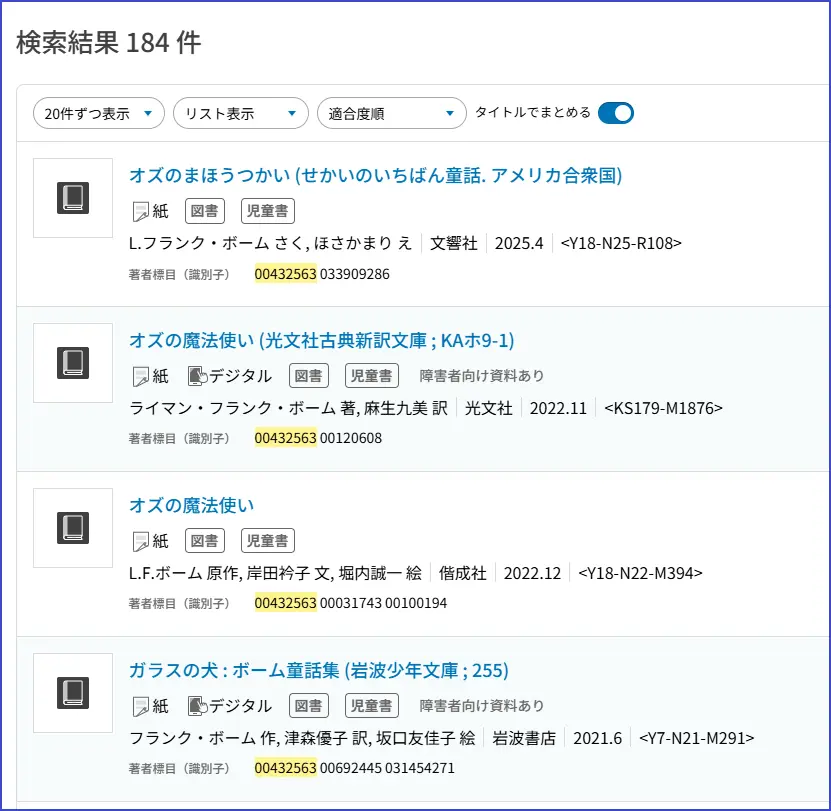Viewport: 831px width, 811px height.
Task: Open オズの魔法使い 光文社古典新訳文庫 title link
Action: [x=321, y=340]
